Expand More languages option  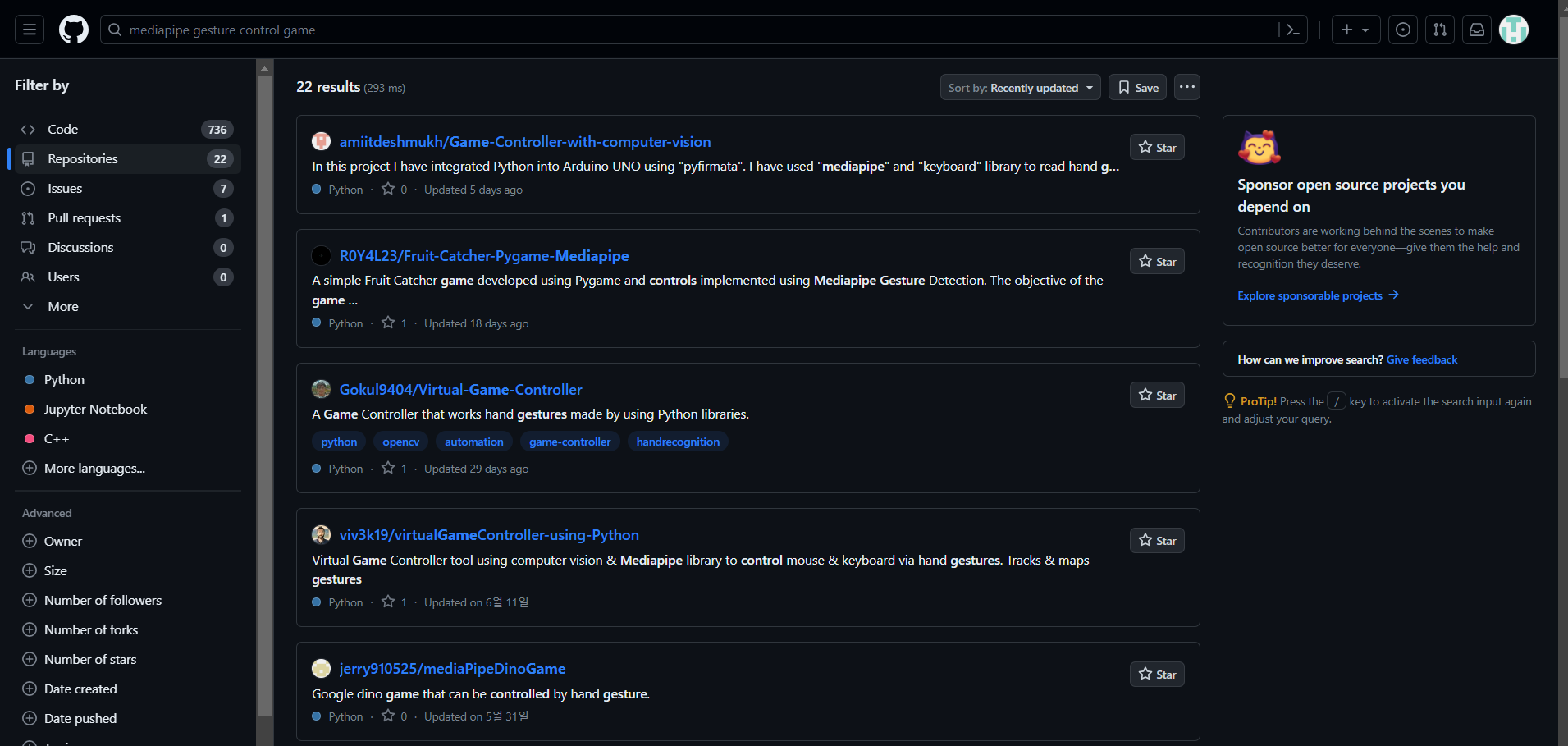(126, 469)
